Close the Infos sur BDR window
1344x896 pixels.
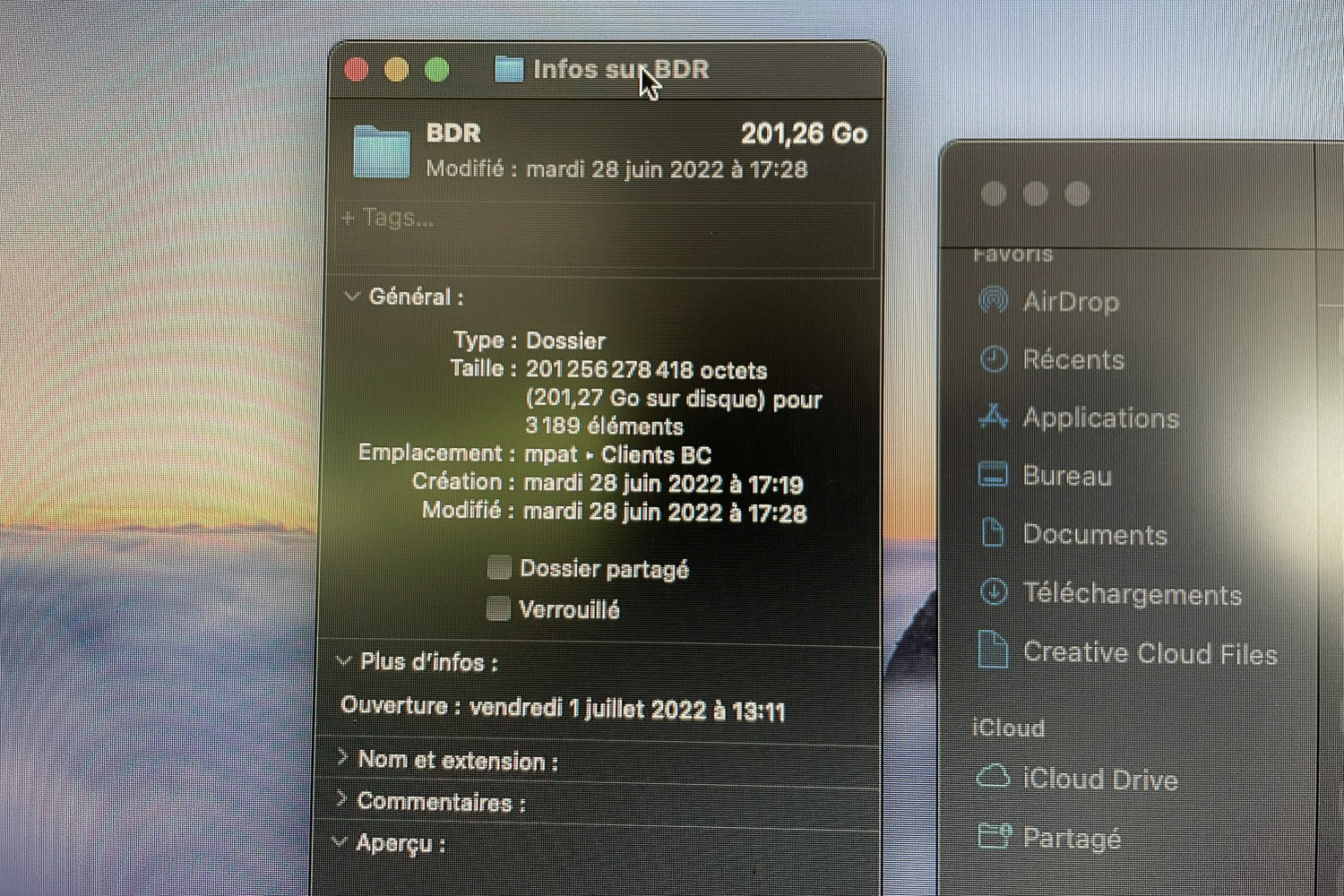[357, 70]
